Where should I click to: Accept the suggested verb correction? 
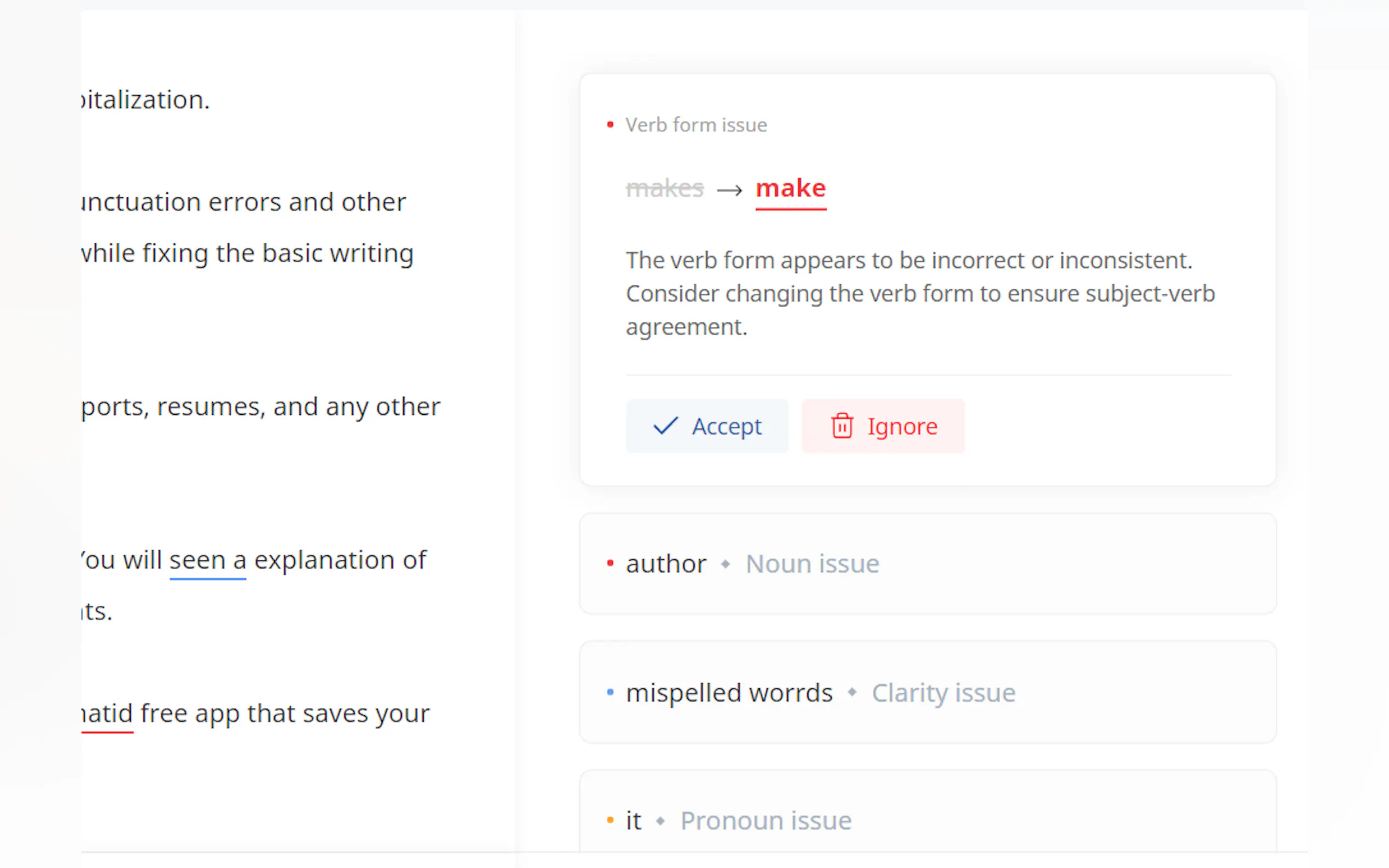[x=707, y=426]
